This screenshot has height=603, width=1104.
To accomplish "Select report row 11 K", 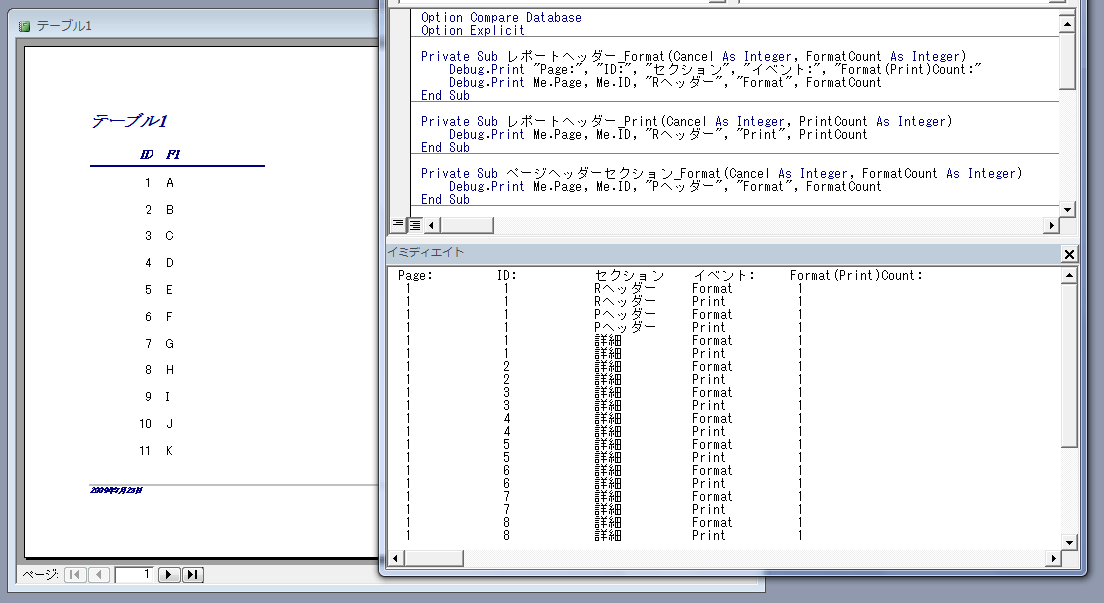I will pos(156,451).
